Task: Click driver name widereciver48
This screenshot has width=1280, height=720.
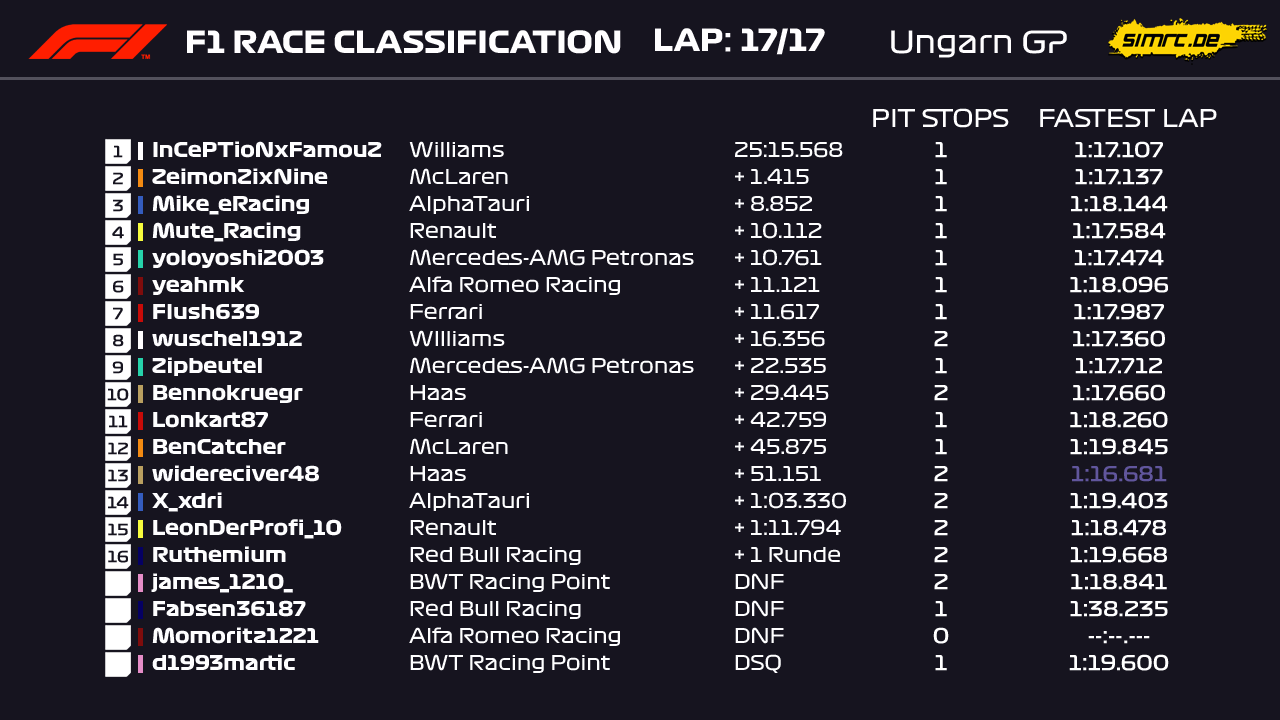Action: [235, 474]
